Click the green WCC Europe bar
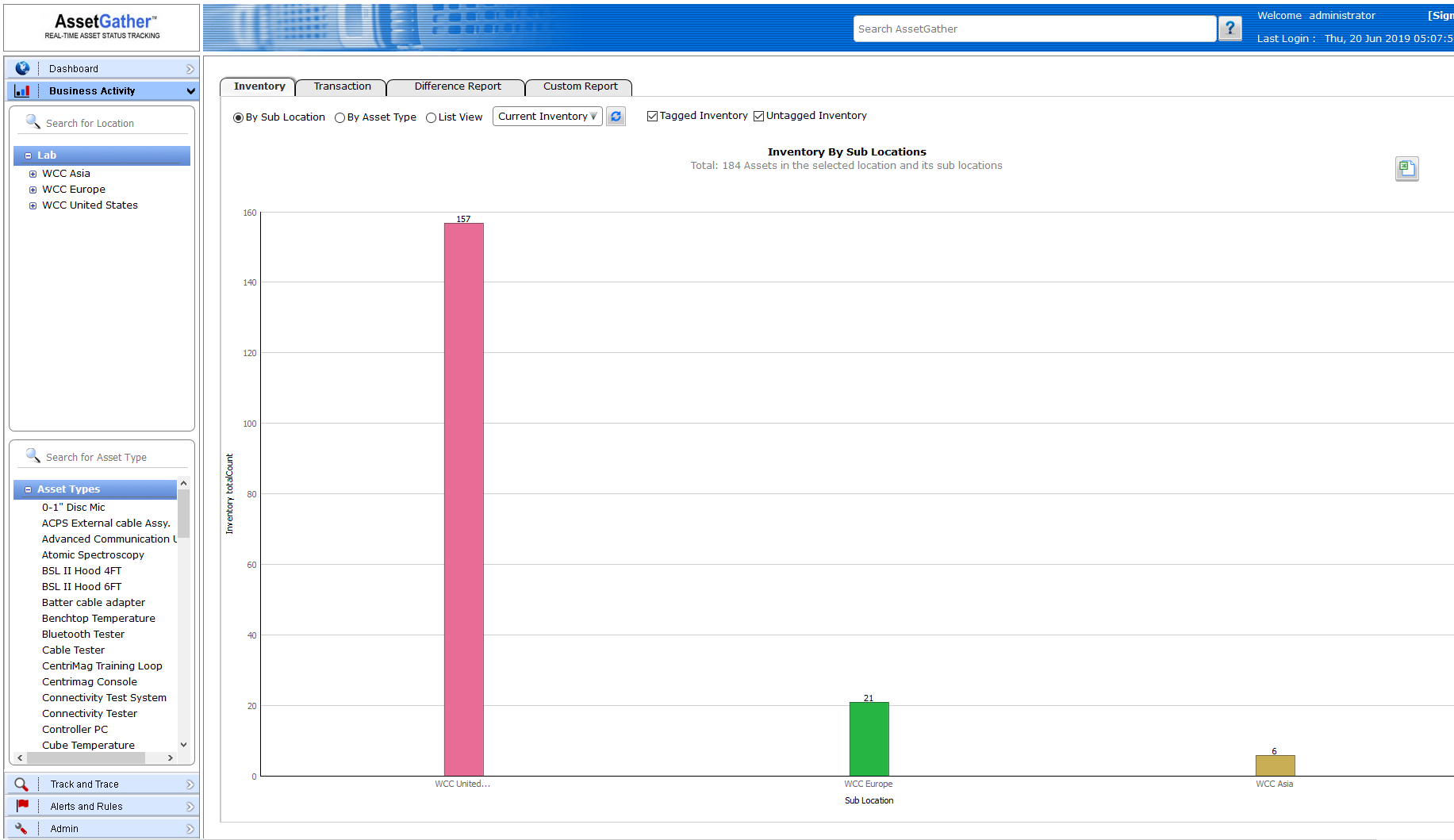 click(x=869, y=739)
